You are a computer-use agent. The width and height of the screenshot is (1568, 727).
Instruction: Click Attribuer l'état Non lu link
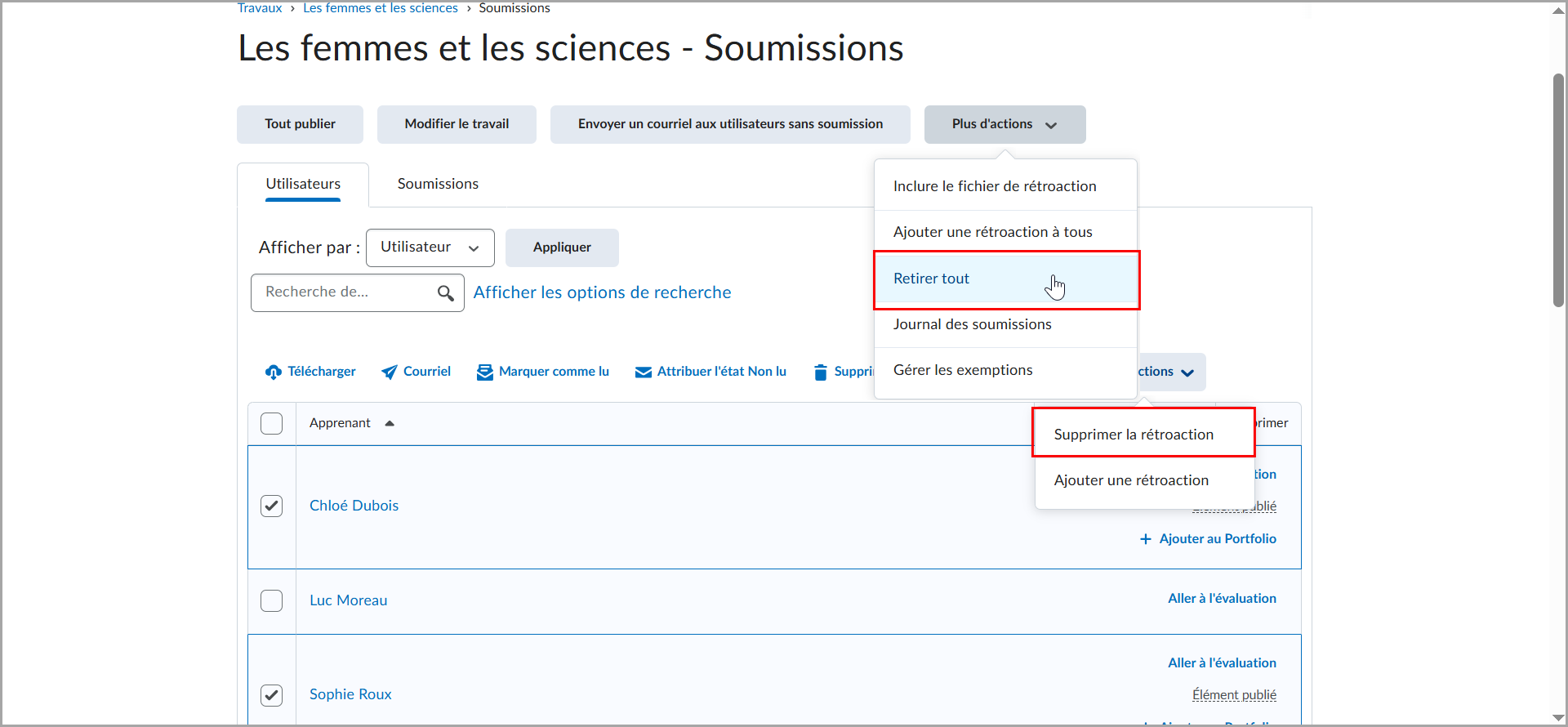pos(710,372)
